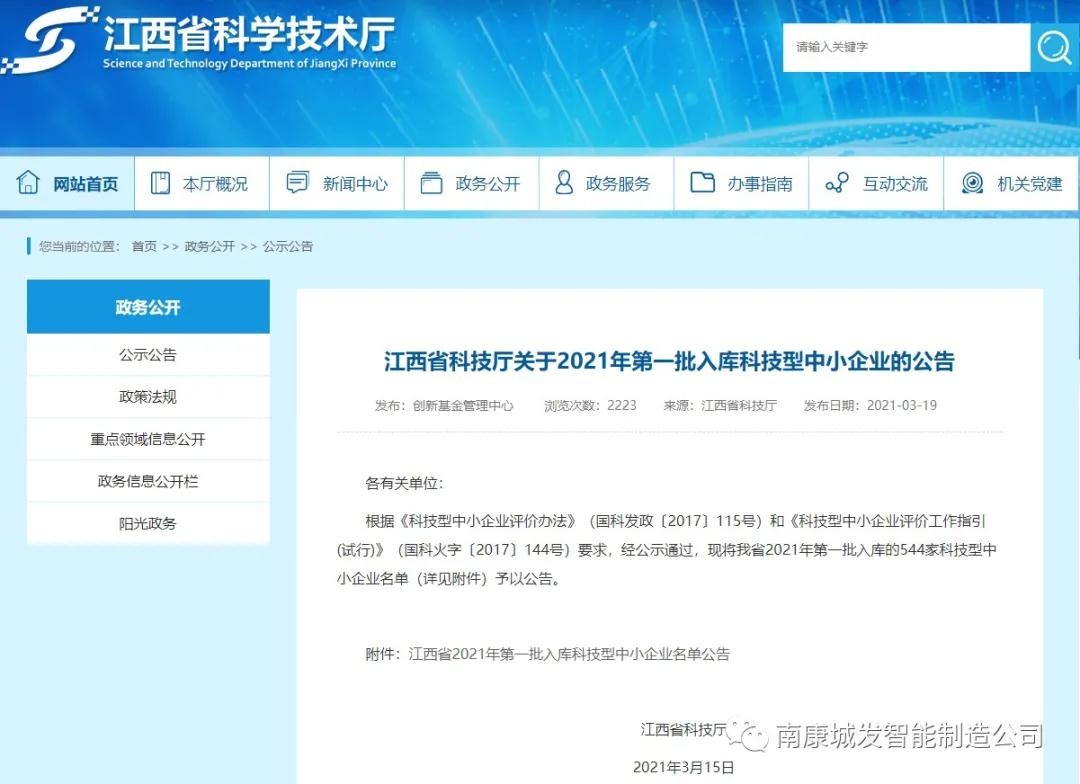Click the target icon beside 机关党建
This screenshot has width=1080, height=784.
tap(972, 183)
